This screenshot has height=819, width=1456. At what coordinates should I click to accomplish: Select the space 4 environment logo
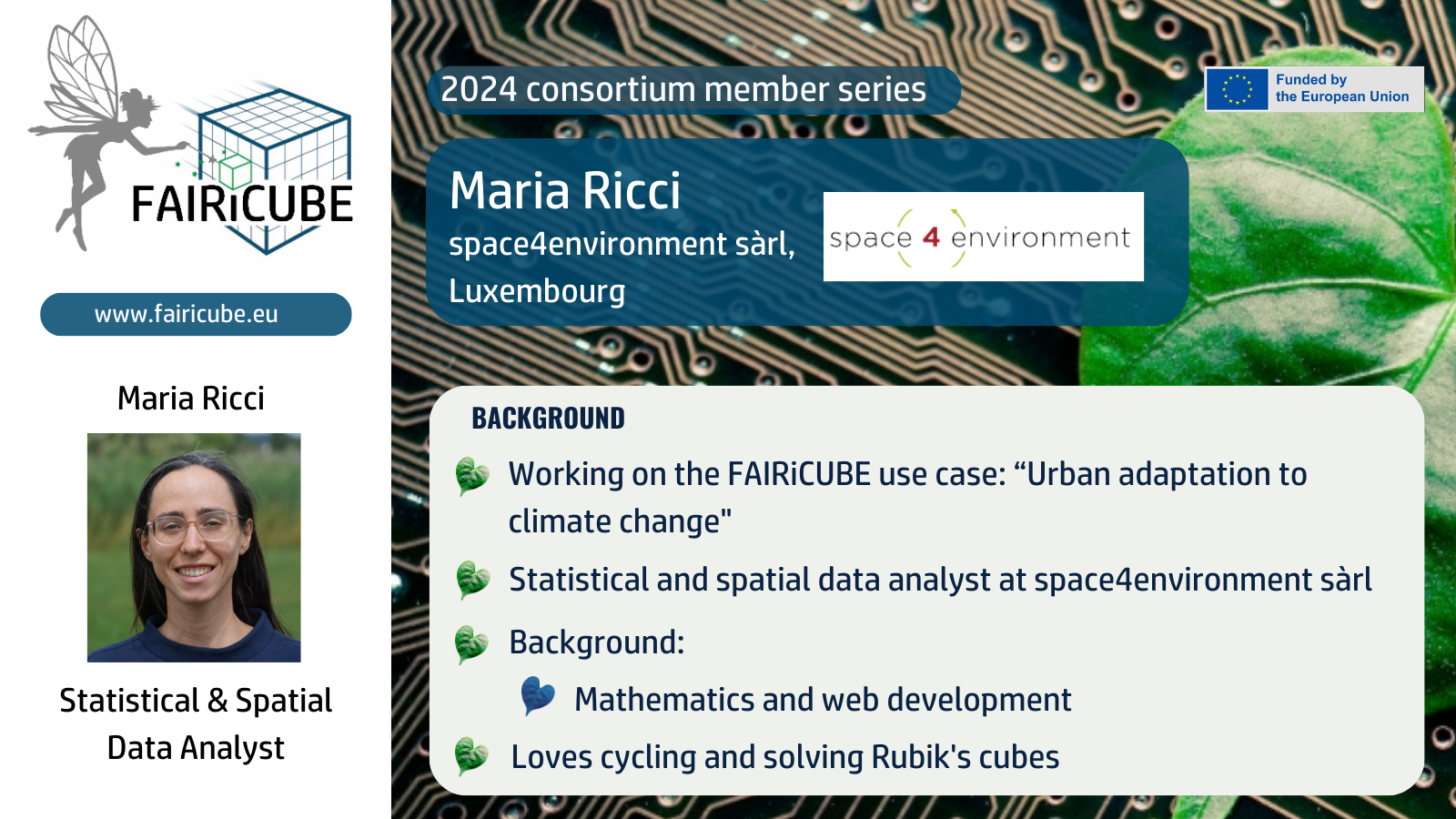[x=983, y=237]
